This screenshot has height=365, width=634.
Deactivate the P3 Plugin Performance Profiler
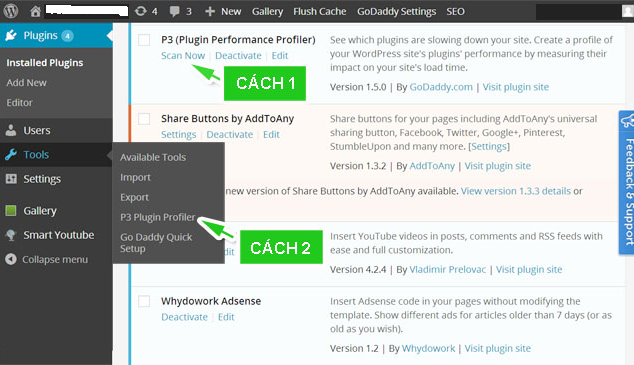click(238, 55)
